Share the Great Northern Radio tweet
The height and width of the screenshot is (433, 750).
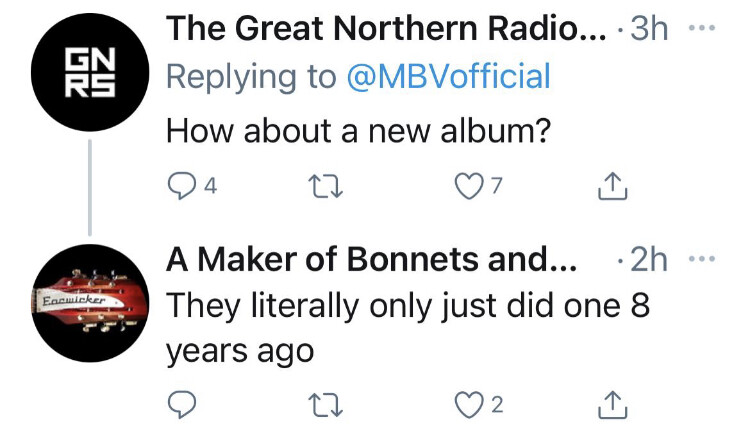[x=611, y=186]
